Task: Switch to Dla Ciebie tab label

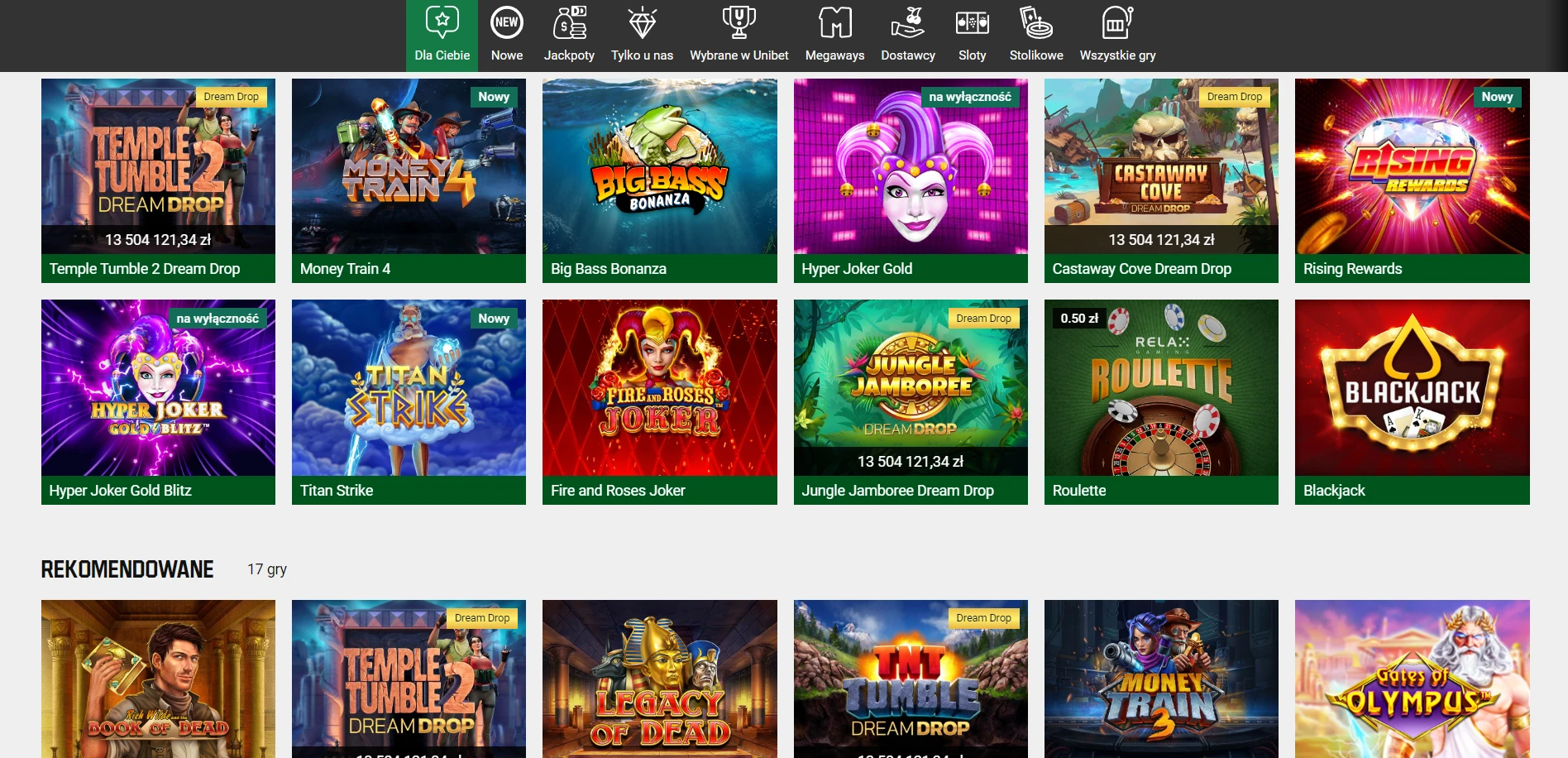Action: coord(442,55)
